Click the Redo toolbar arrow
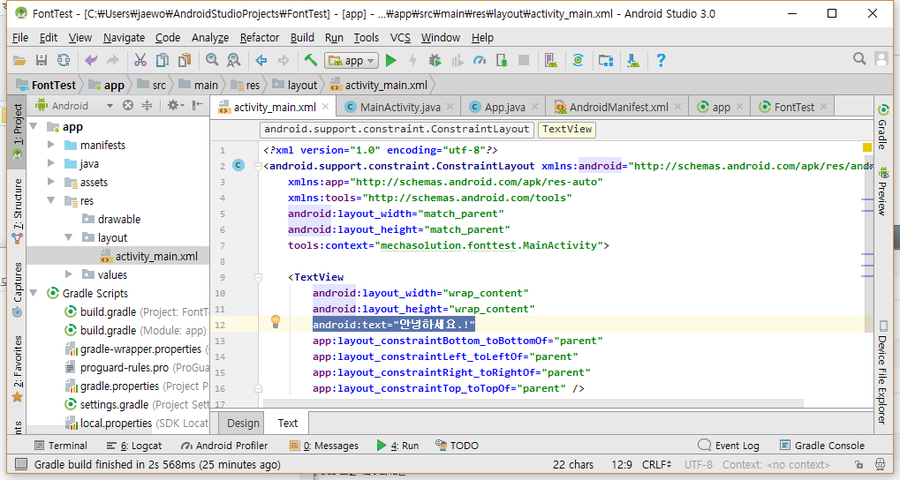Viewport: 900px width, 480px height. (113, 60)
